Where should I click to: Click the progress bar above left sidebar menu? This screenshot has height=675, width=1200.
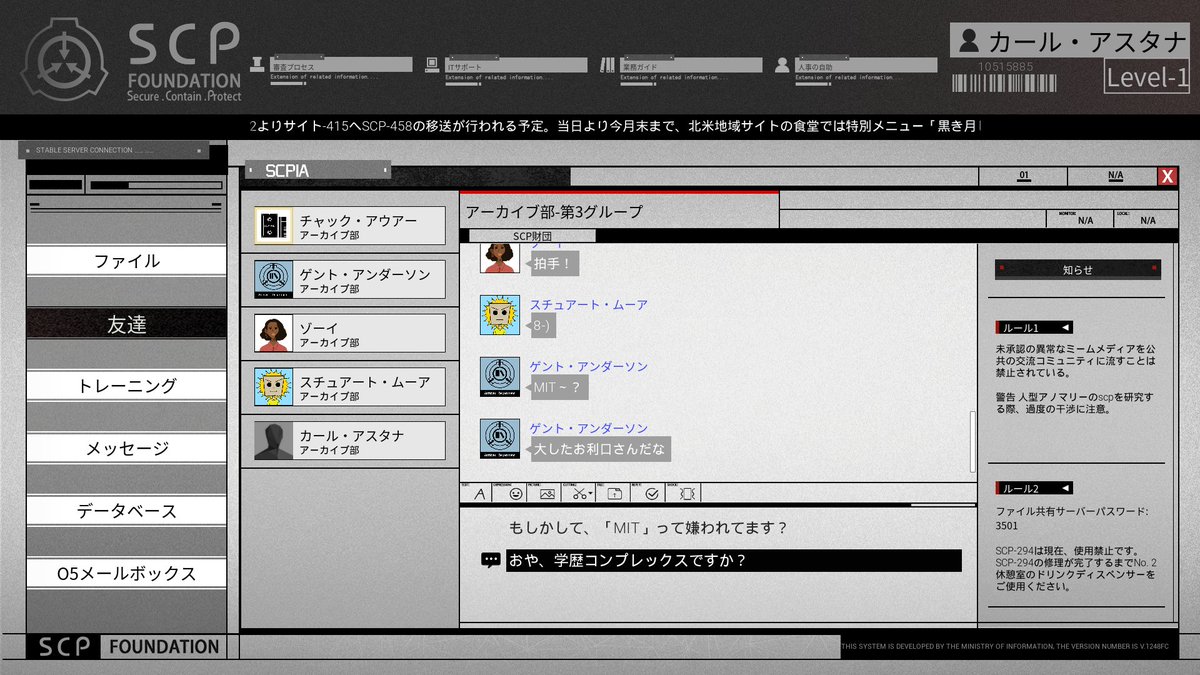(x=155, y=185)
